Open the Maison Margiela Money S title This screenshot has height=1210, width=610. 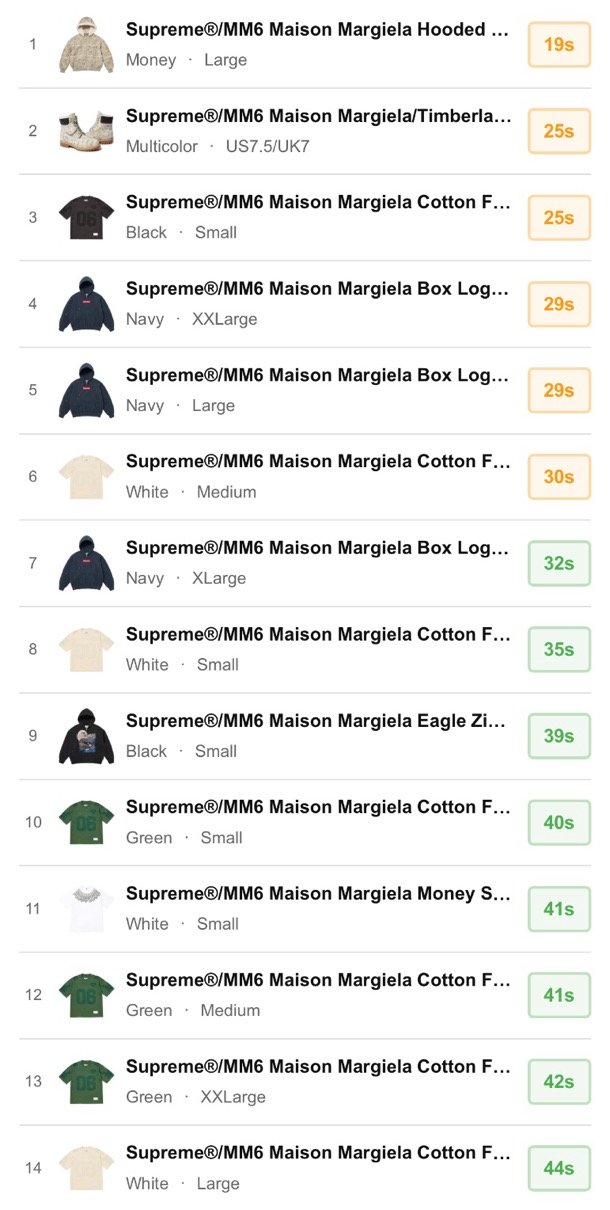[x=317, y=894]
